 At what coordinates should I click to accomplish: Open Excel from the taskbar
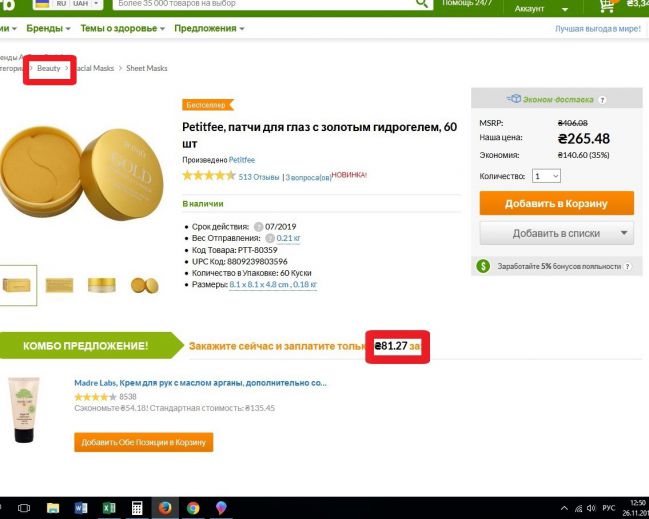(x=109, y=508)
